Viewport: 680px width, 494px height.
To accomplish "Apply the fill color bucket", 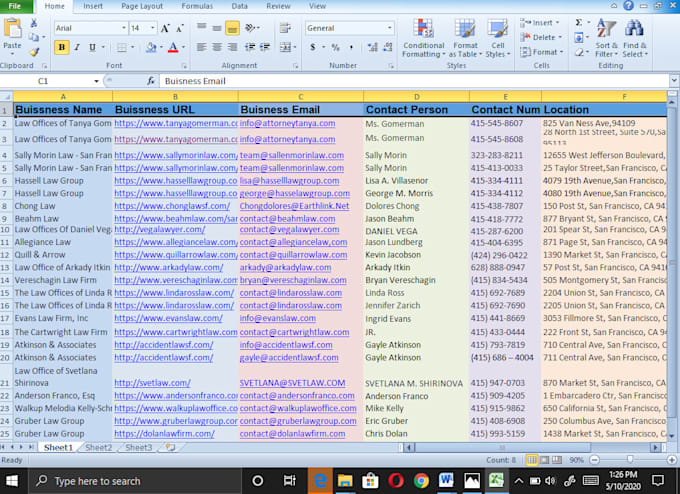I will click(151, 47).
